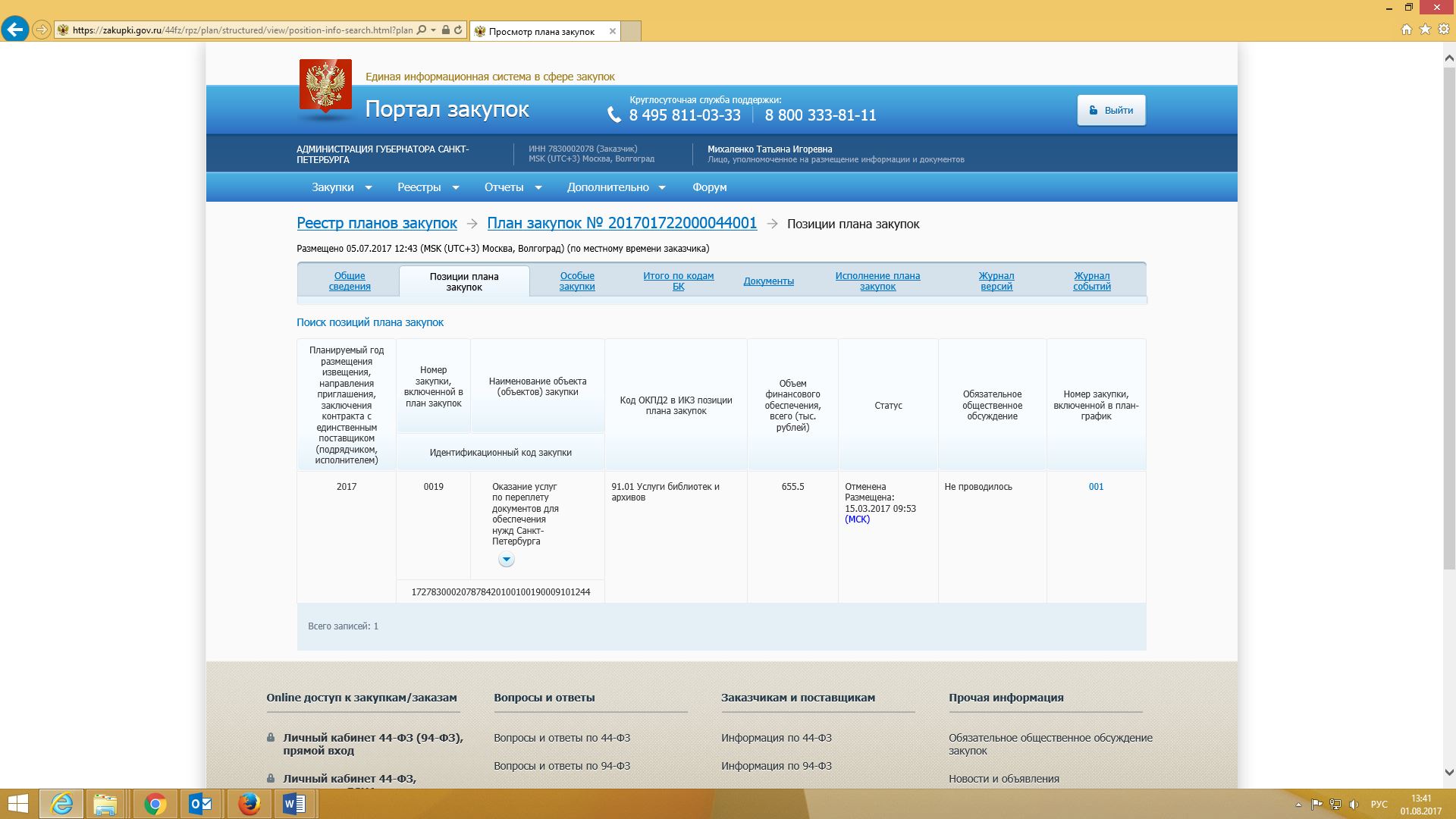Click the browser Forward arrow button
This screenshot has width=1456, height=819.
[x=42, y=30]
